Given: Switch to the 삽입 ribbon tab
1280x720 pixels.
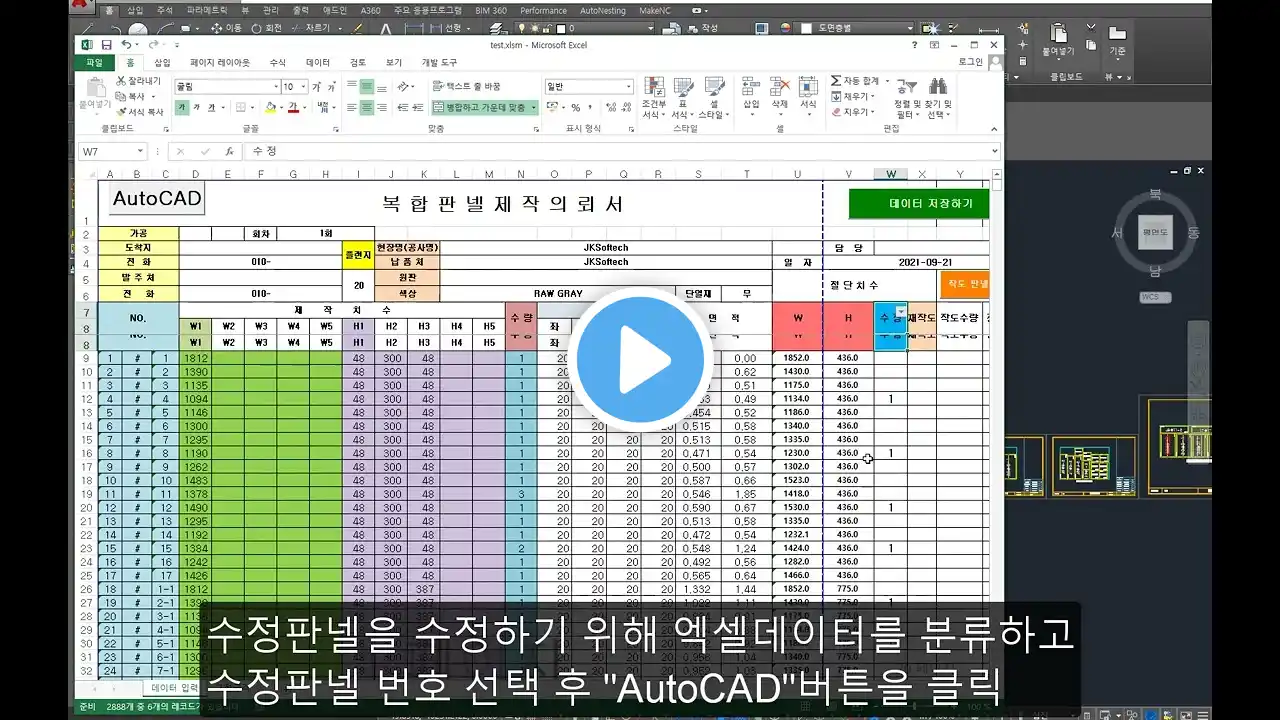Looking at the screenshot, I should 162,62.
